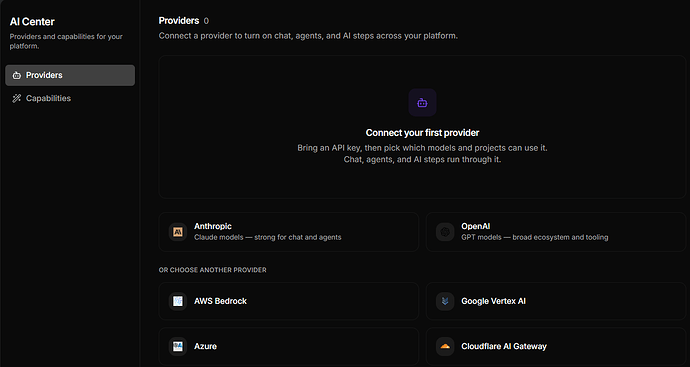Pick the Cloudflare AI Gateway label

(504, 346)
